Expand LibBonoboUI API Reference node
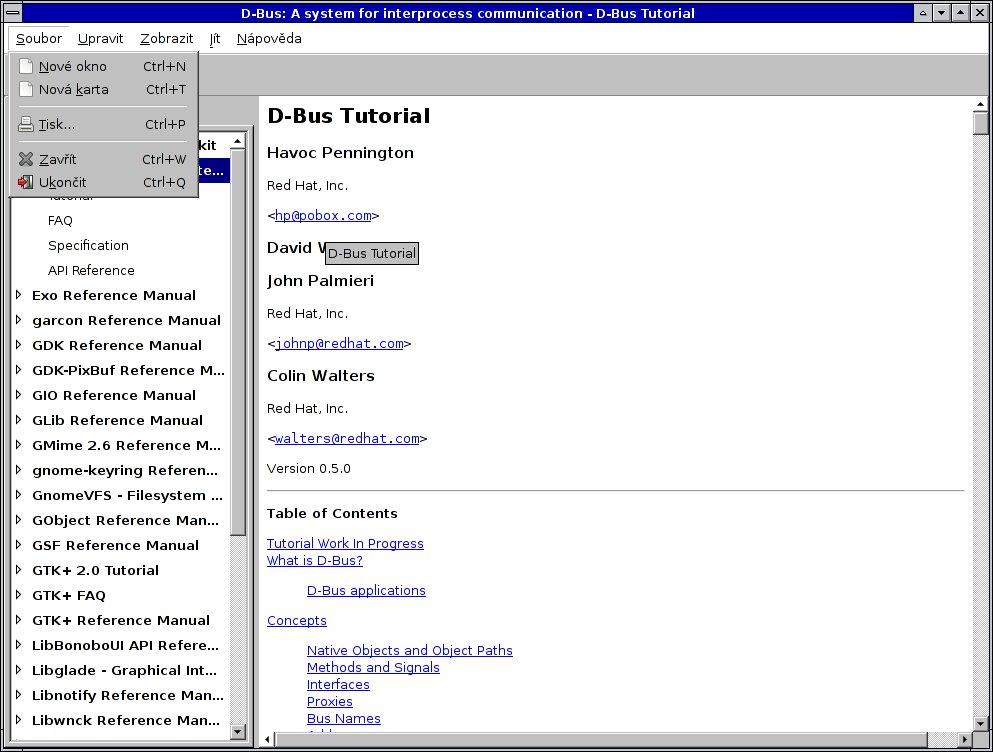 point(18,645)
